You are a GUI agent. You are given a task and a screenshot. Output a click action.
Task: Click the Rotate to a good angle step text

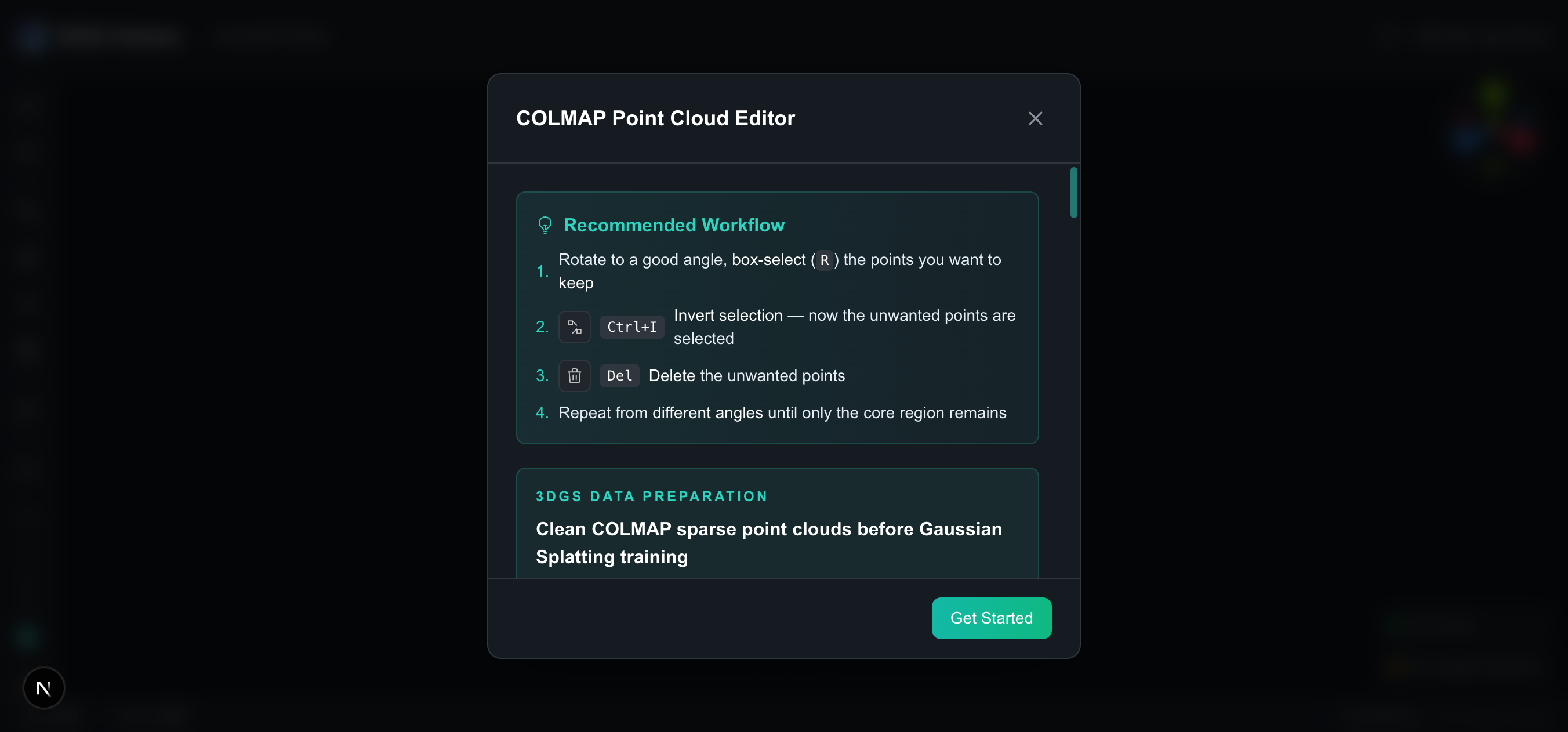(780, 271)
